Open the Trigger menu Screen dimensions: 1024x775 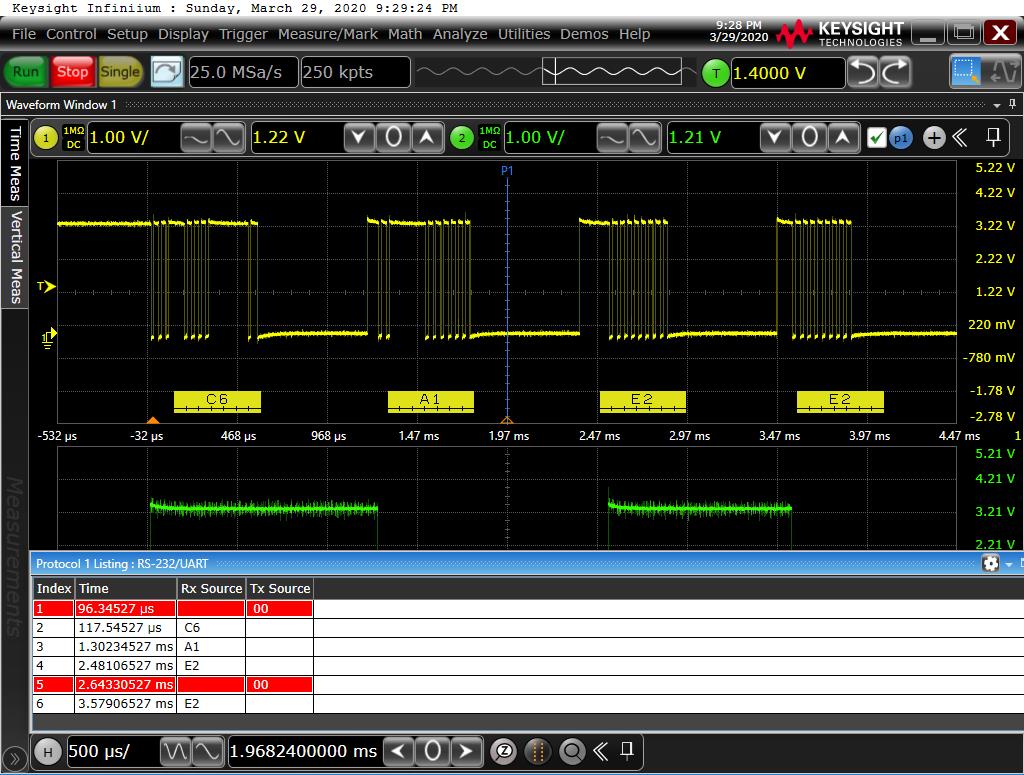(243, 34)
